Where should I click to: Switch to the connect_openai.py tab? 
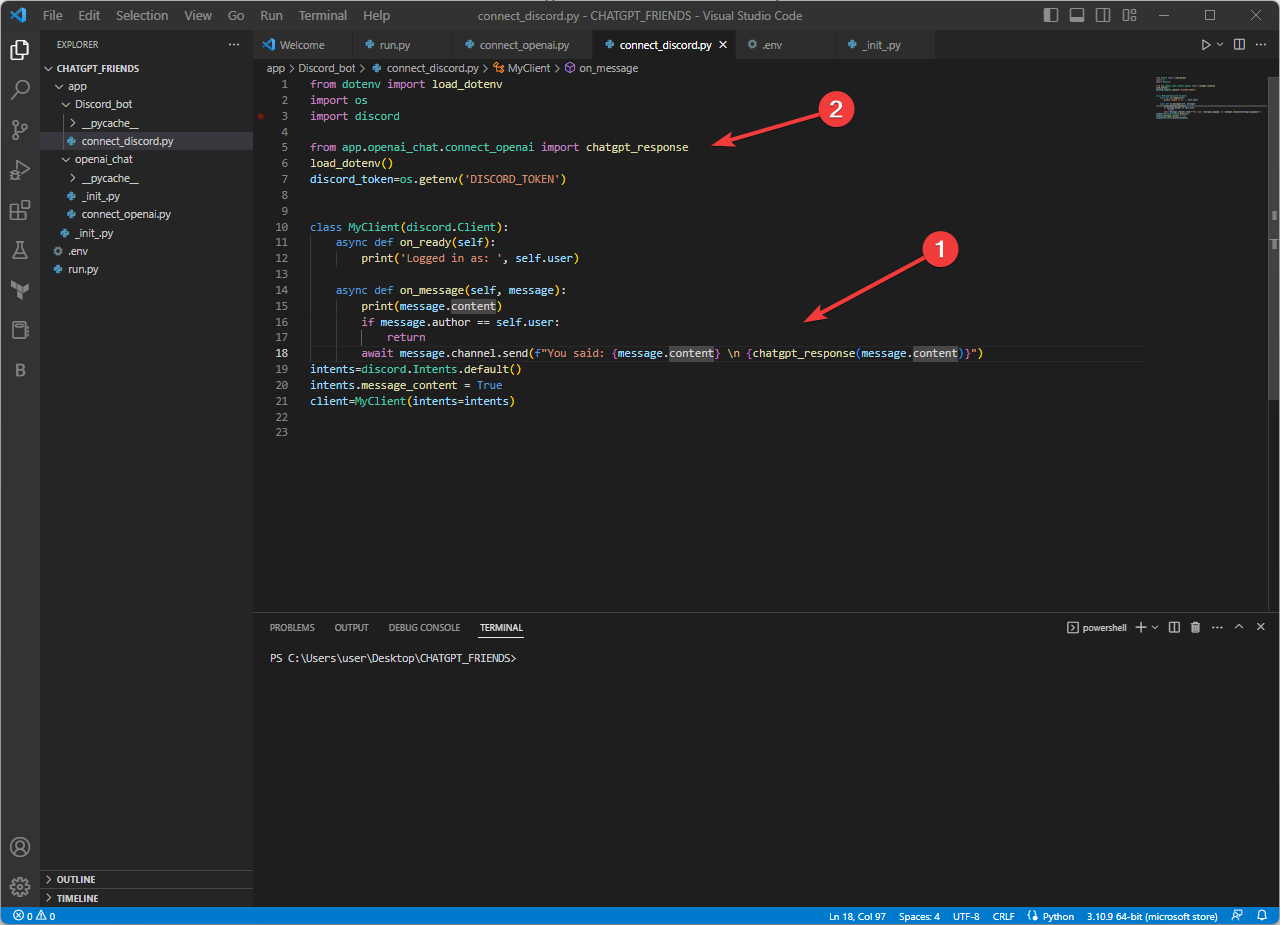[522, 45]
